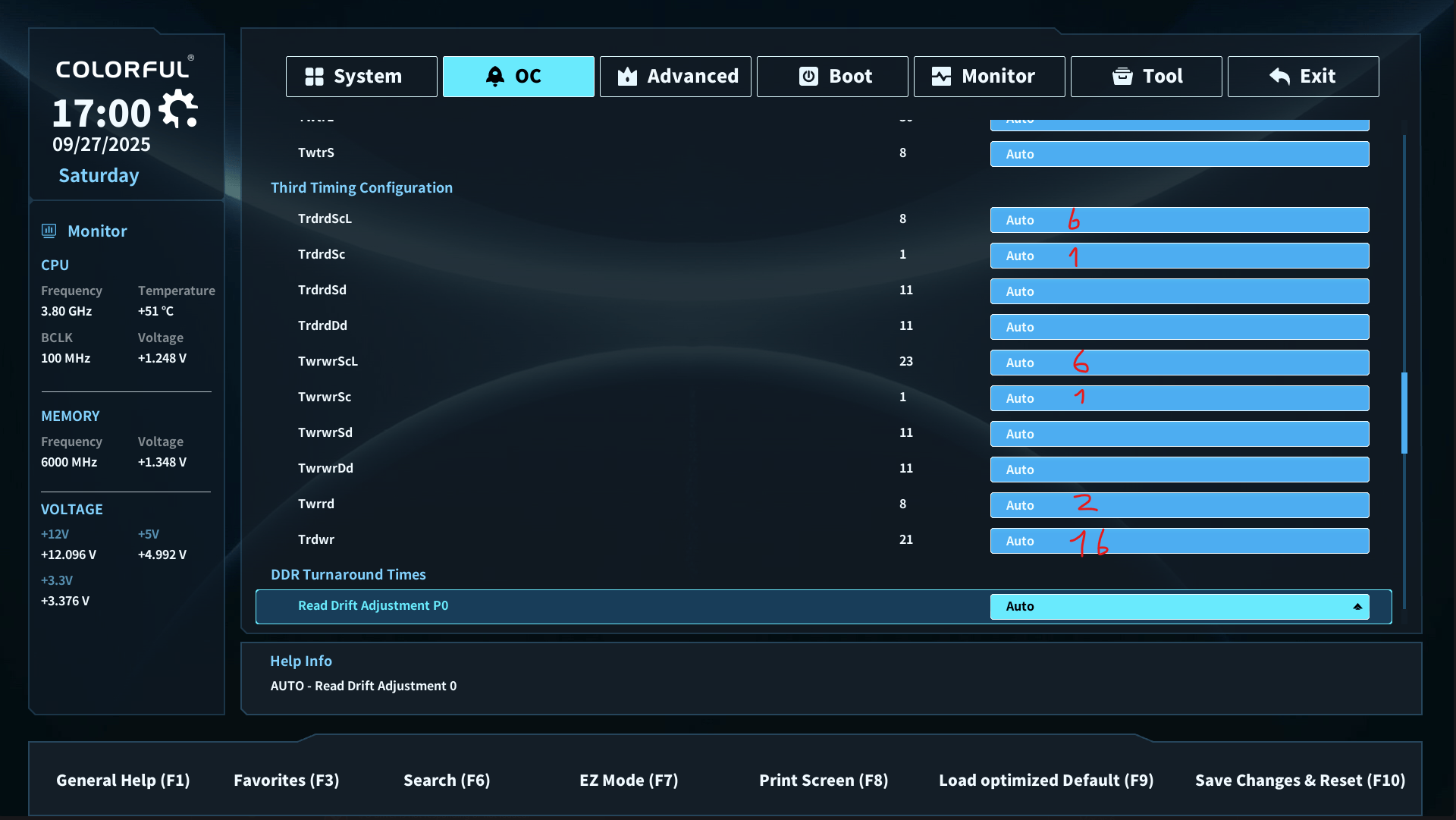Screen dimensions: 1456x820
Task: Select the Trdwr setting label
Action: [x=316, y=539]
